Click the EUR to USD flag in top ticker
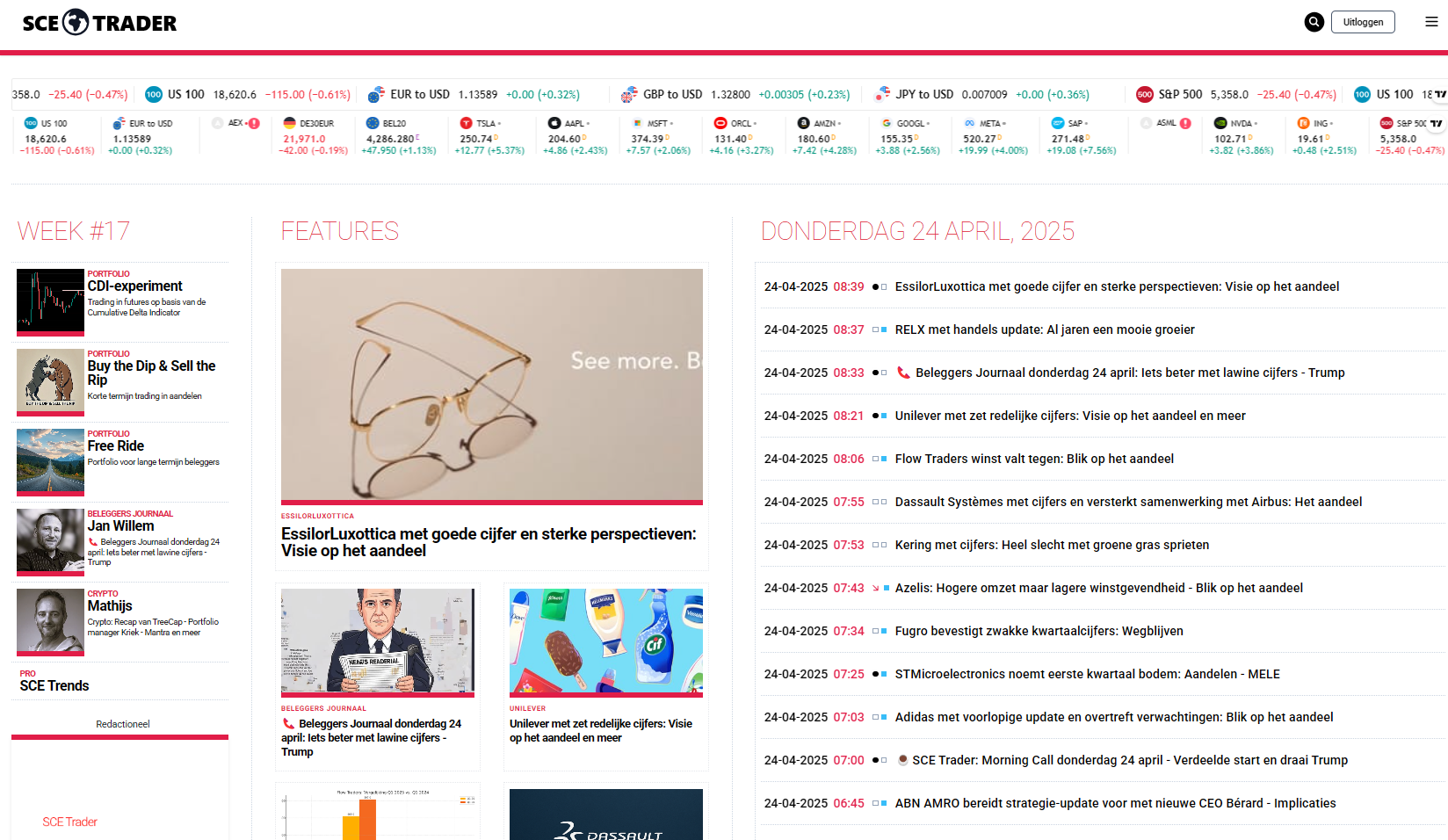Screen dimensions: 1448x840 pyautogui.click(x=376, y=95)
